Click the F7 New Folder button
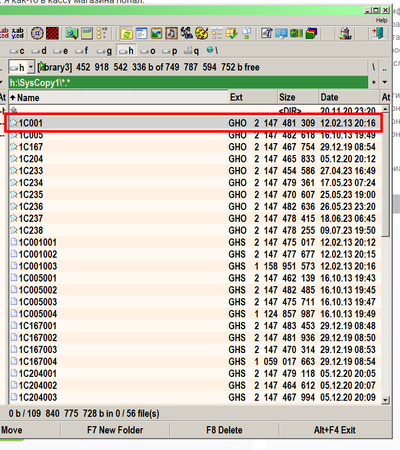 click(x=115, y=430)
